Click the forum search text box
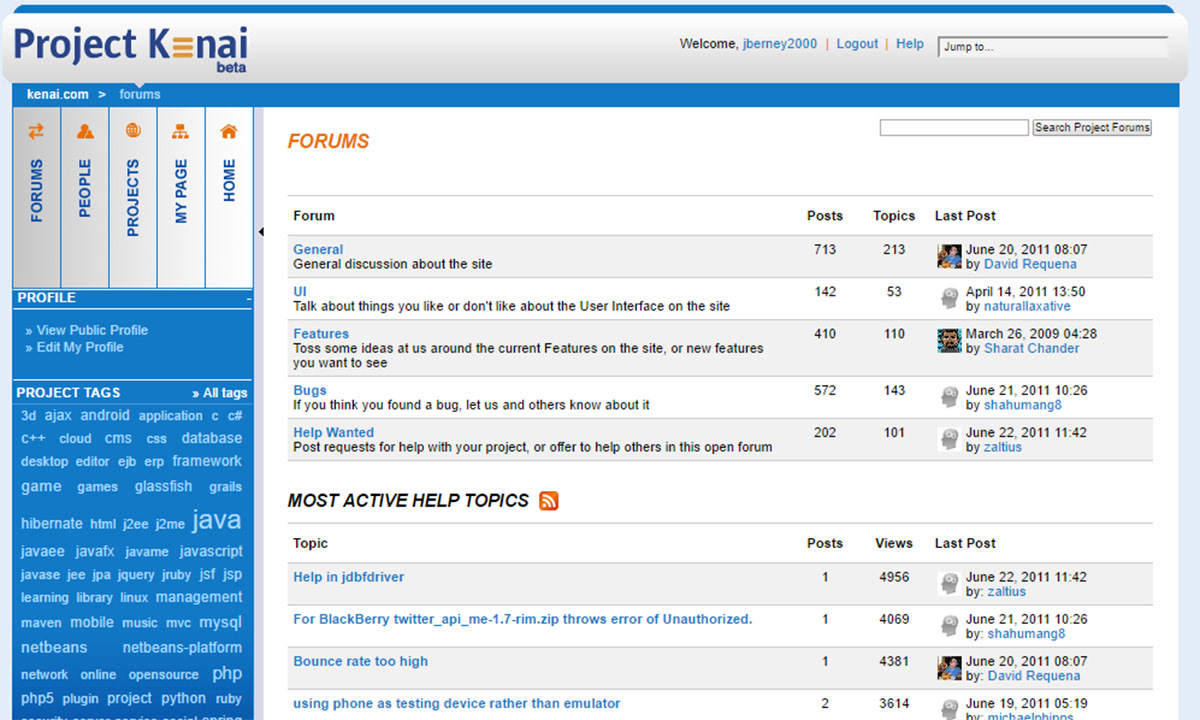Viewport: 1200px width, 720px height. 954,127
